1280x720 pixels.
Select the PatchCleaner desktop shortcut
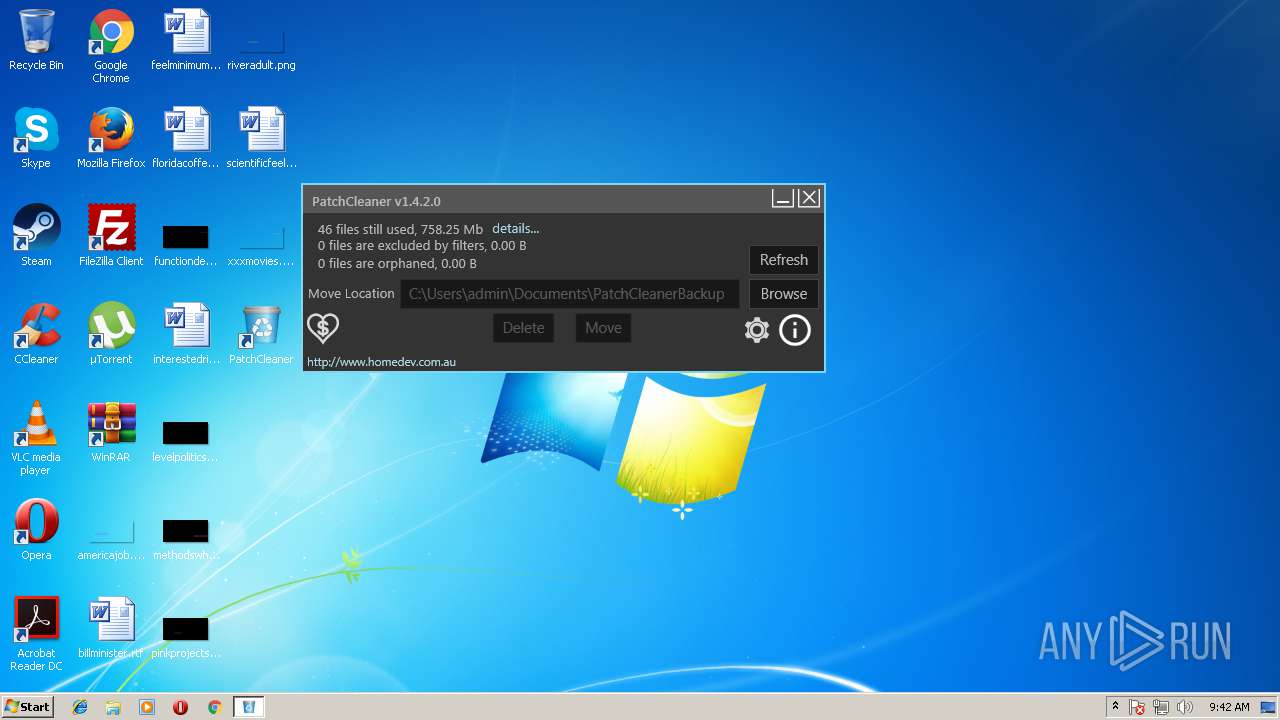click(x=261, y=334)
